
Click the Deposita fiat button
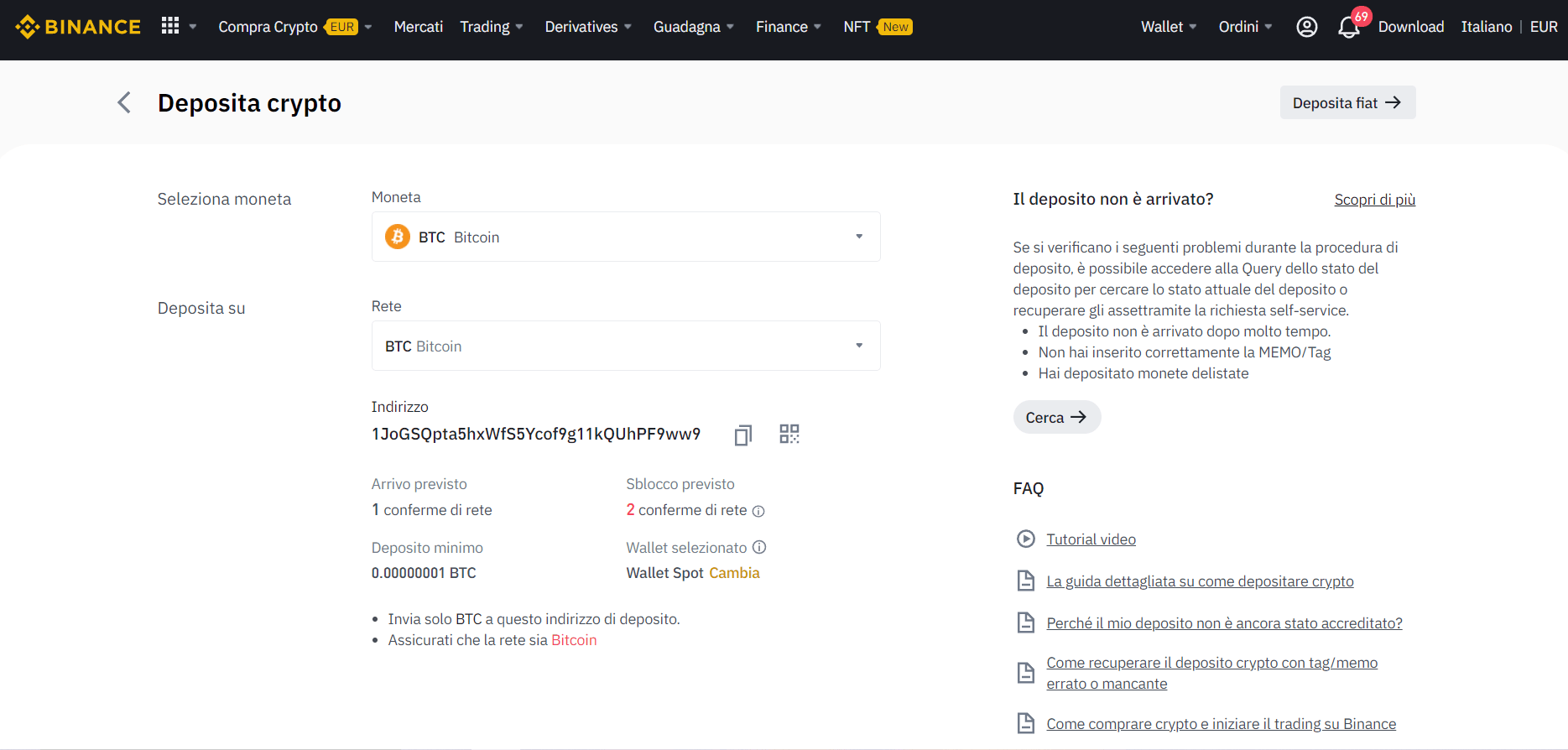1347,102
